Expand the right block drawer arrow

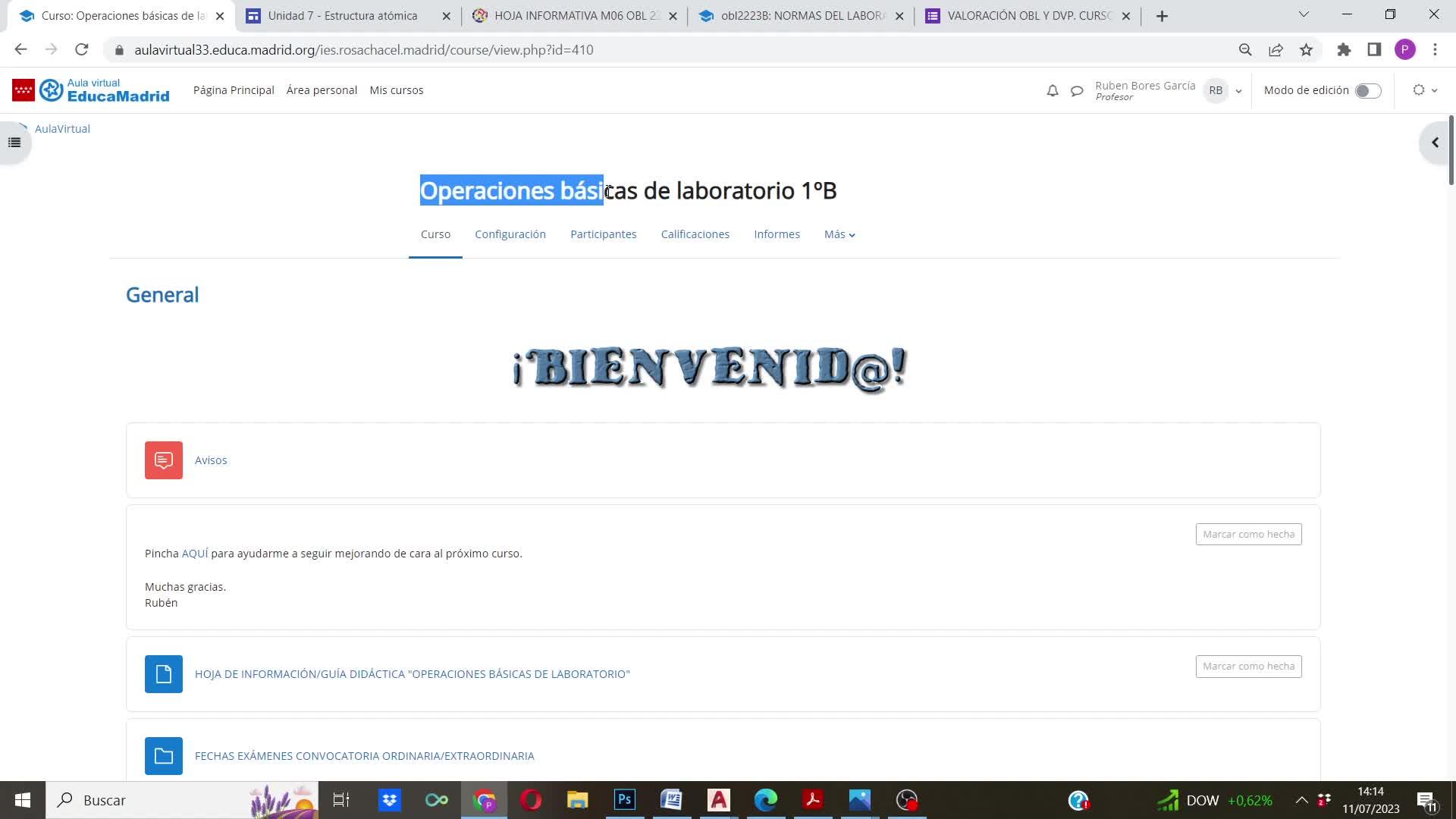1435,143
